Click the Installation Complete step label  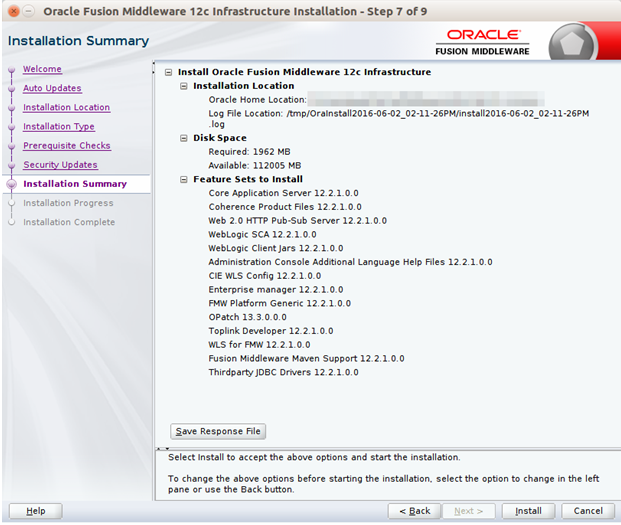(69, 222)
